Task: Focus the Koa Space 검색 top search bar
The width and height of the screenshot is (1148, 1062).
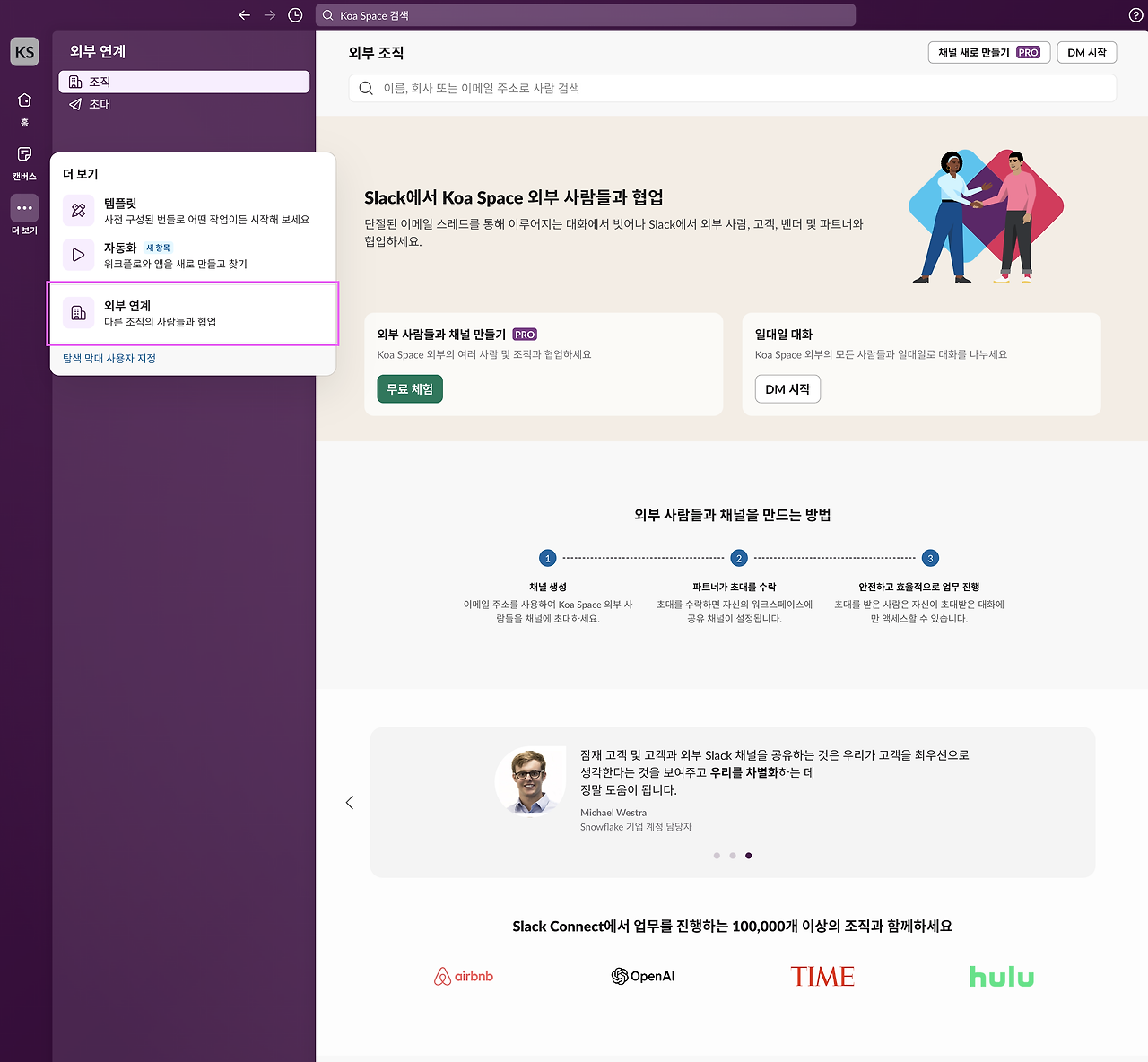Action: tap(586, 15)
